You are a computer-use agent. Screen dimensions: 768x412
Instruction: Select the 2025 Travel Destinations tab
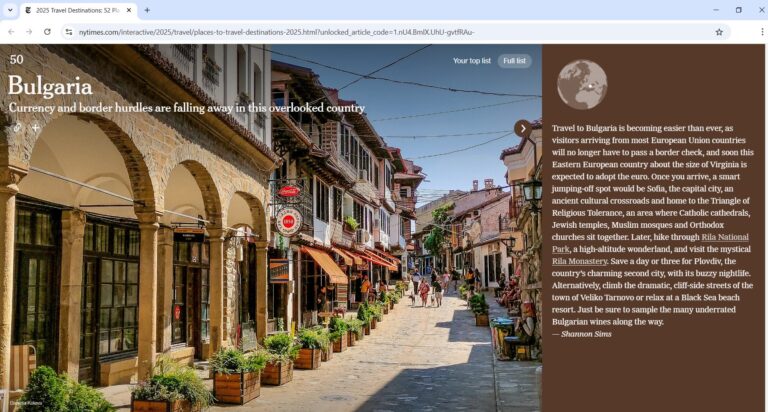pyautogui.click(x=75, y=10)
